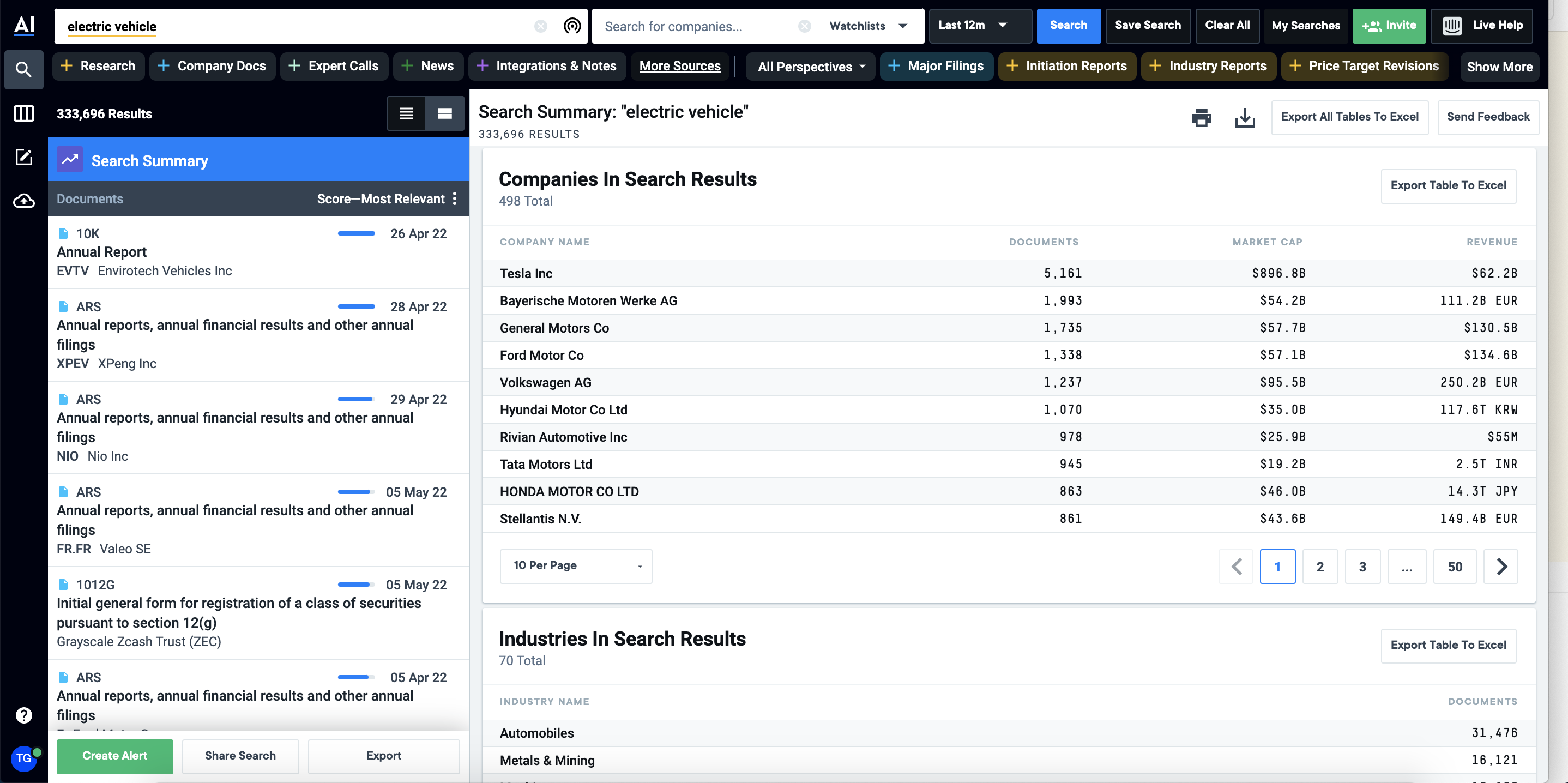The width and height of the screenshot is (1568, 783).
Task: Clear the electric vehicle keyword field
Action: [540, 26]
